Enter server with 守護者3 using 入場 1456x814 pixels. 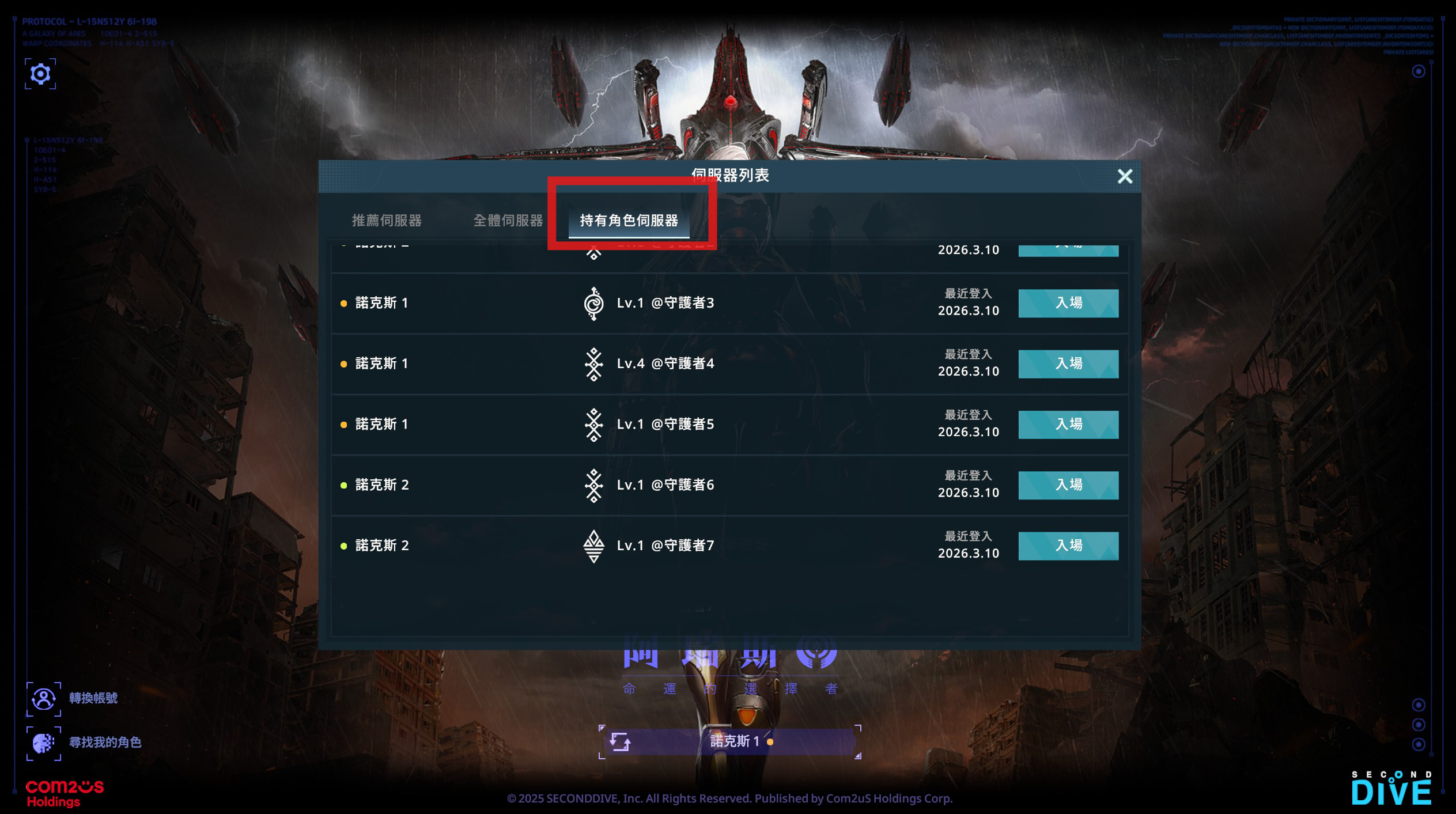pos(1068,303)
